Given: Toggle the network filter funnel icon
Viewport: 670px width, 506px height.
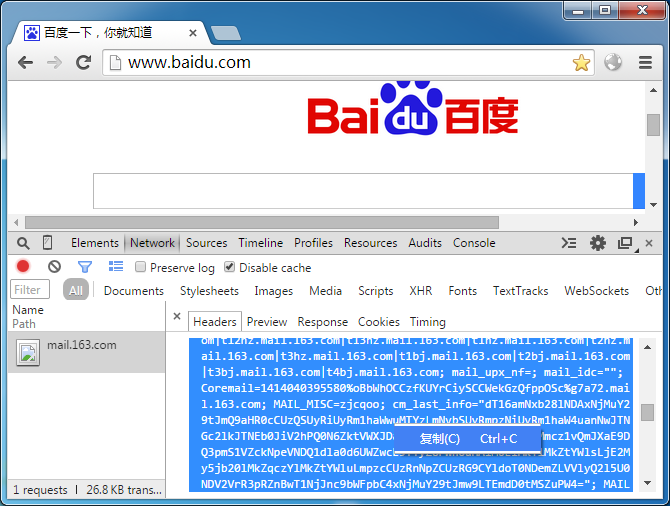Looking at the screenshot, I should (x=85, y=267).
